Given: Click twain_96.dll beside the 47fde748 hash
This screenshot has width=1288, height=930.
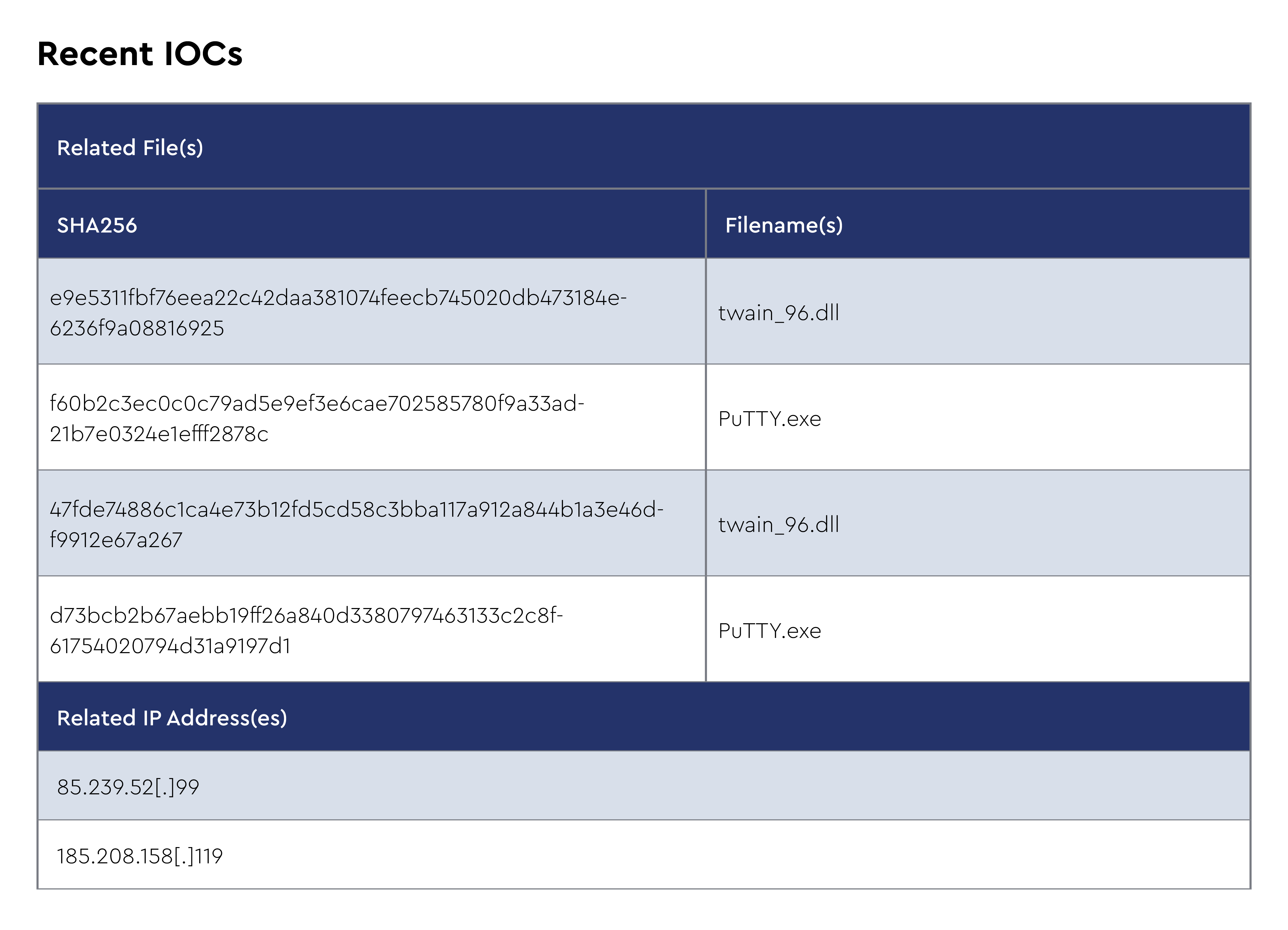Looking at the screenshot, I should (779, 525).
